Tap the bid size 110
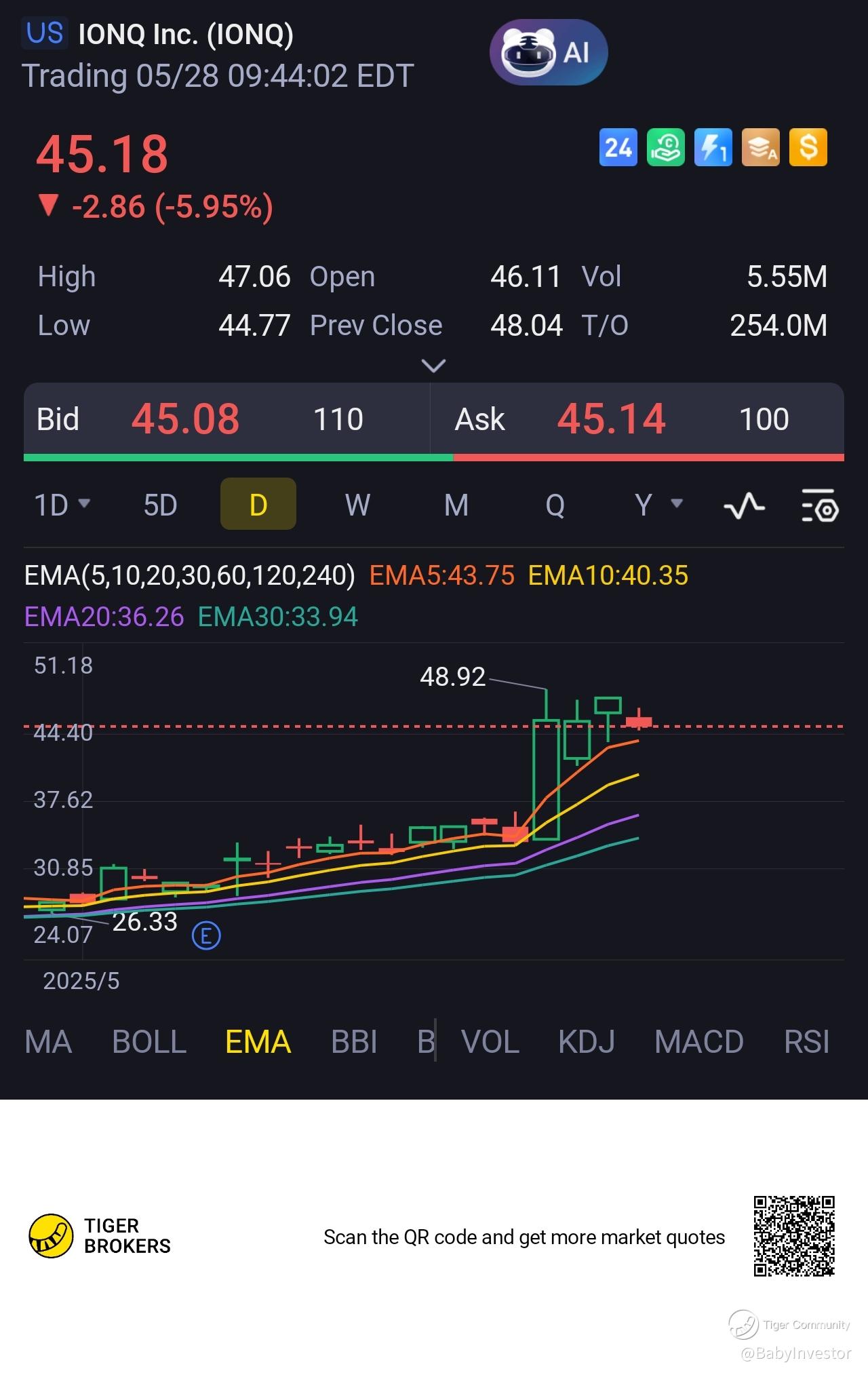Image resolution: width=868 pixels, height=1373 pixels. coord(338,419)
